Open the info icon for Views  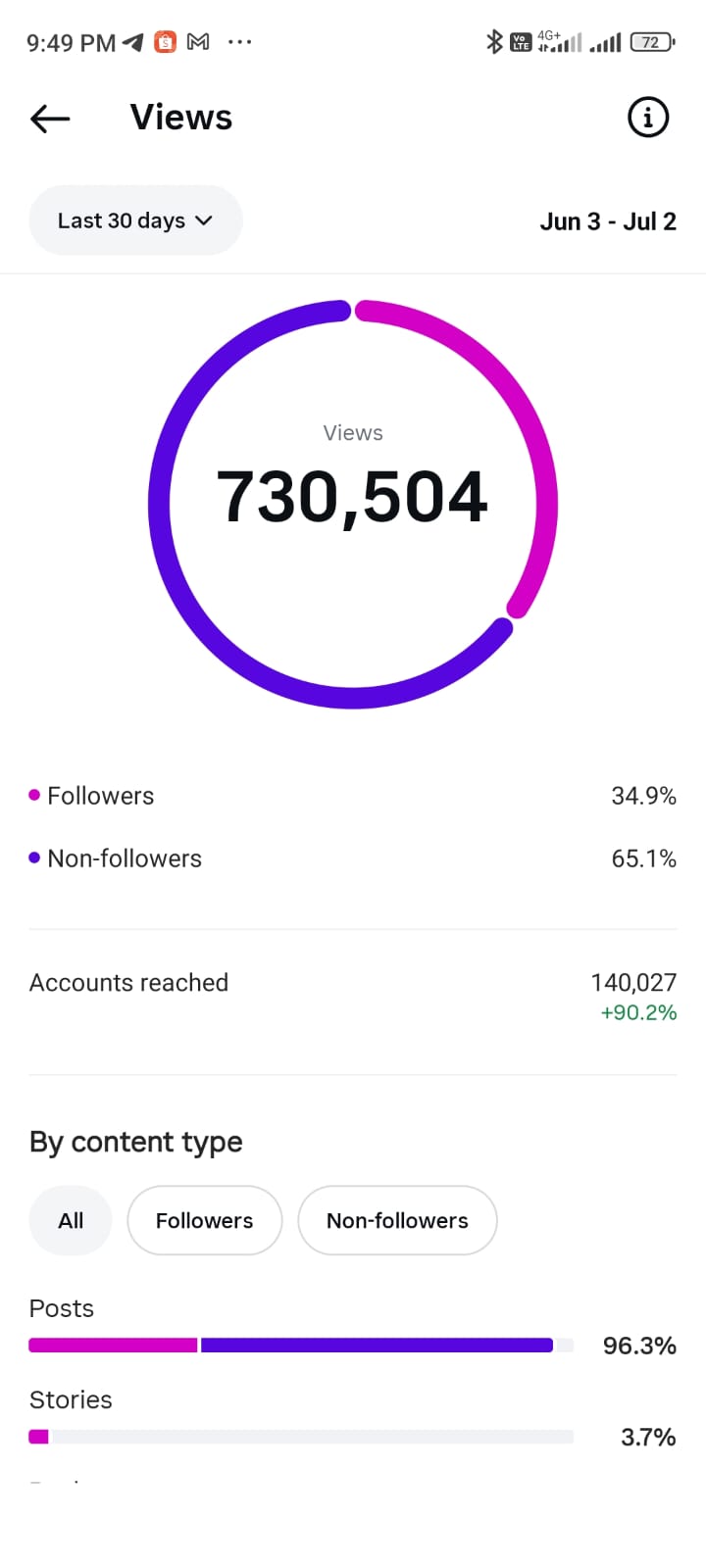pyautogui.click(x=648, y=118)
